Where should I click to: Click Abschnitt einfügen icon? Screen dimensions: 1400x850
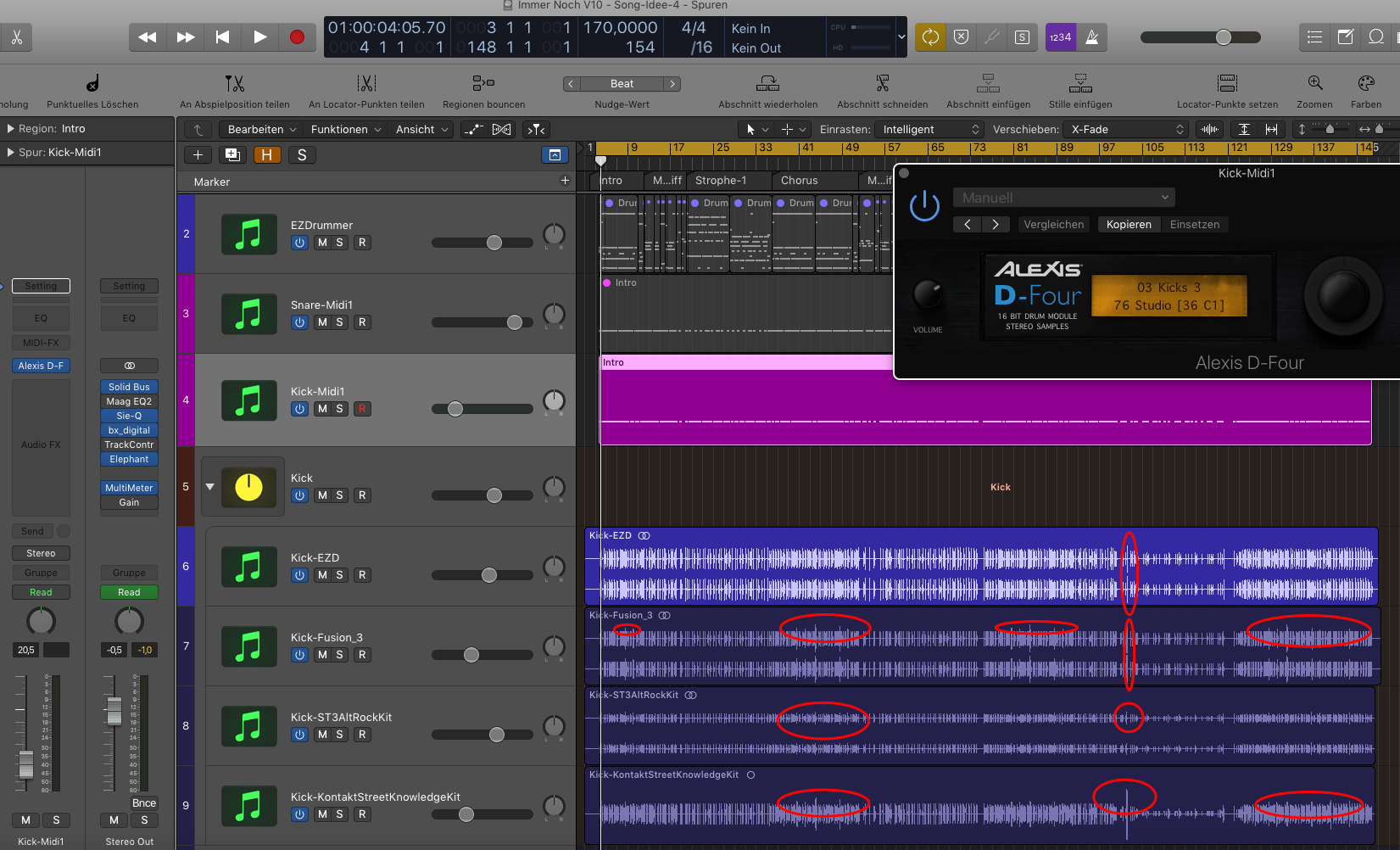click(x=988, y=83)
